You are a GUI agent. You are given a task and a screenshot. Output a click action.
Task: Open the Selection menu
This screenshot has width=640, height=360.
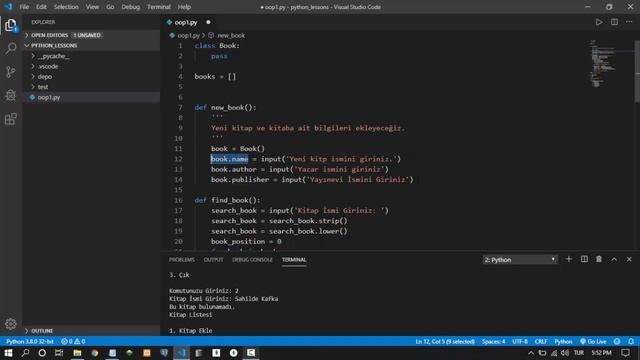[66, 7]
